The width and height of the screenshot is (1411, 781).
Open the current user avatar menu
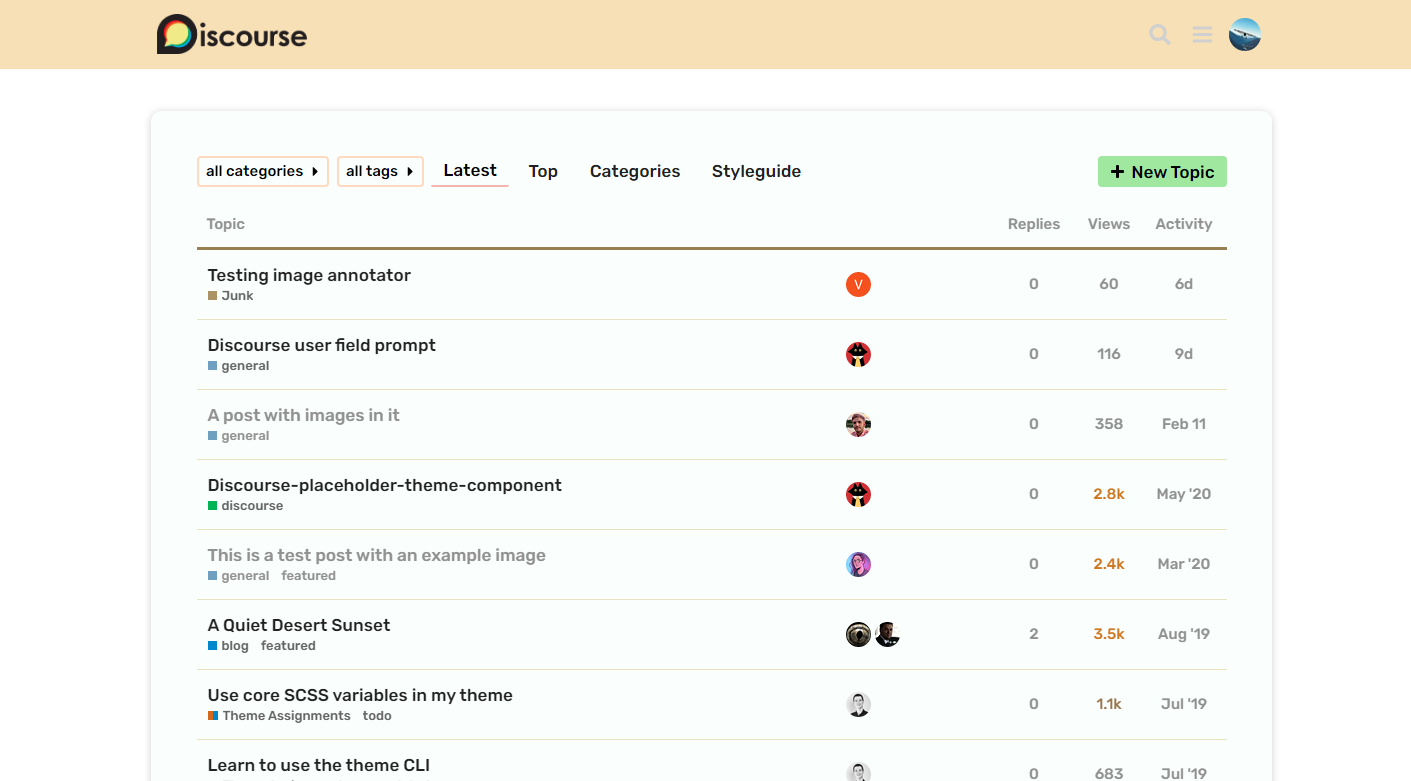(x=1245, y=35)
